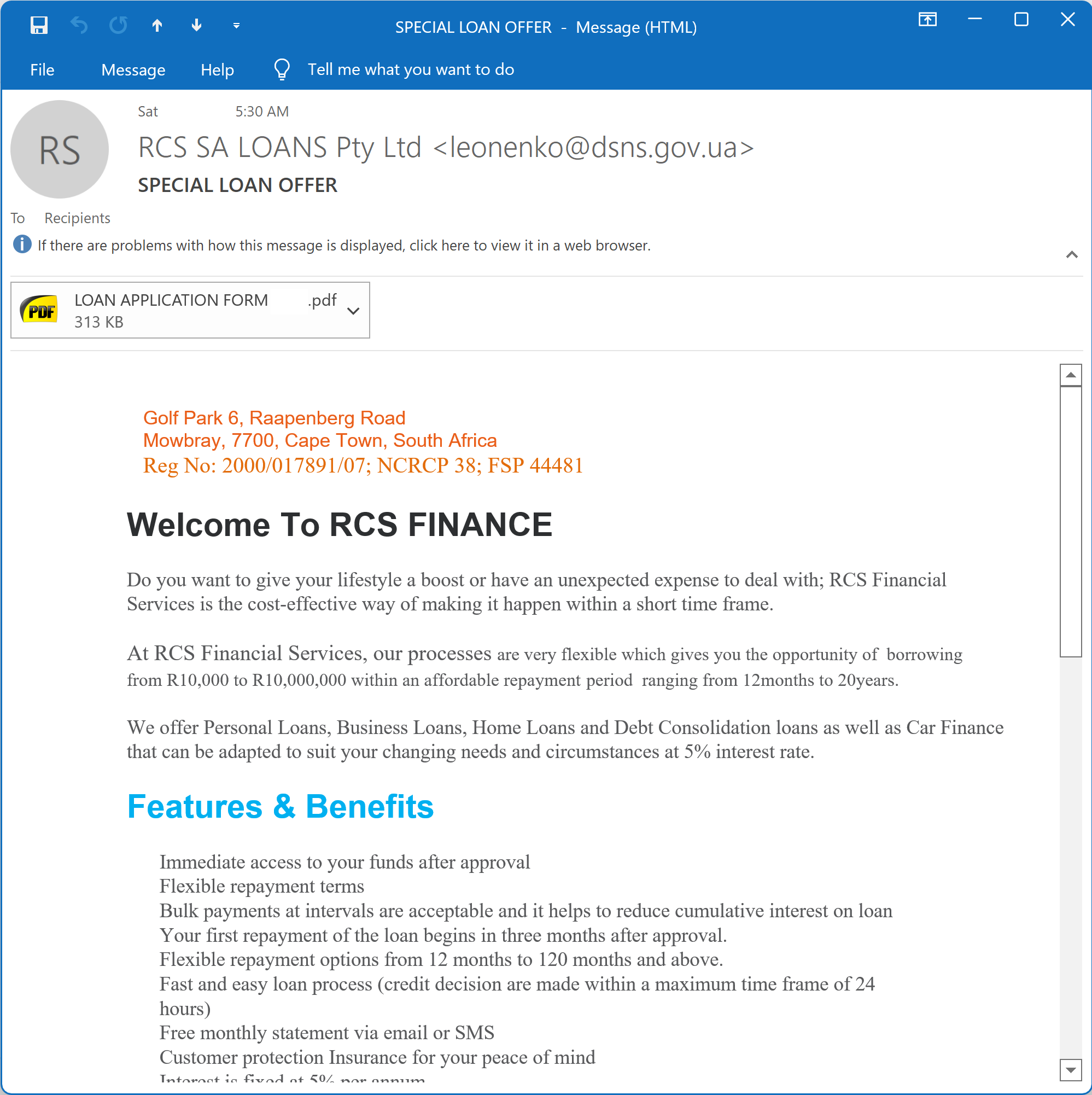Click the view in web browser info message
This screenshot has height=1095, width=1092.
coord(344,246)
